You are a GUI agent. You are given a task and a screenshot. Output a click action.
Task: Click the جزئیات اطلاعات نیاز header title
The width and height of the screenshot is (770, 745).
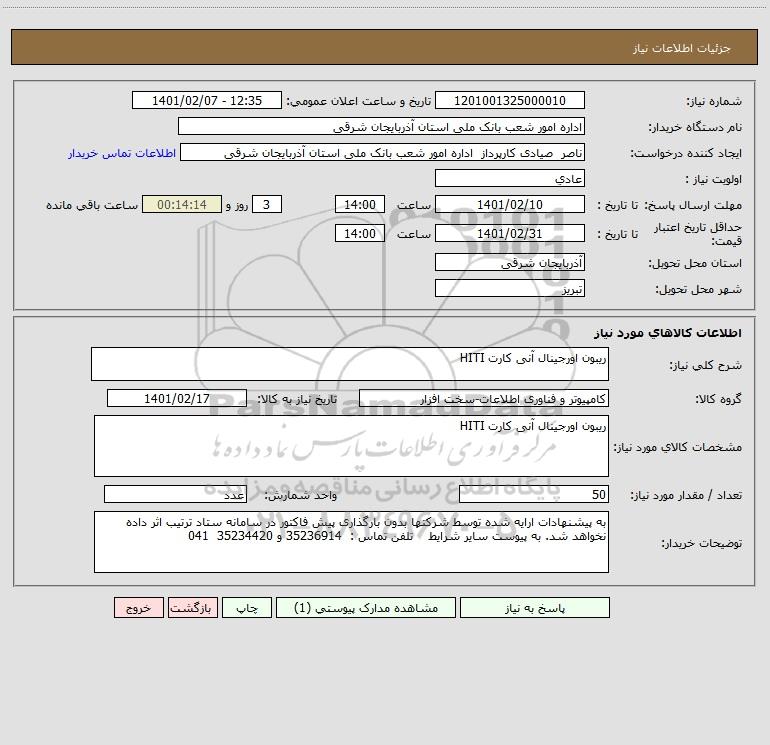coord(682,48)
